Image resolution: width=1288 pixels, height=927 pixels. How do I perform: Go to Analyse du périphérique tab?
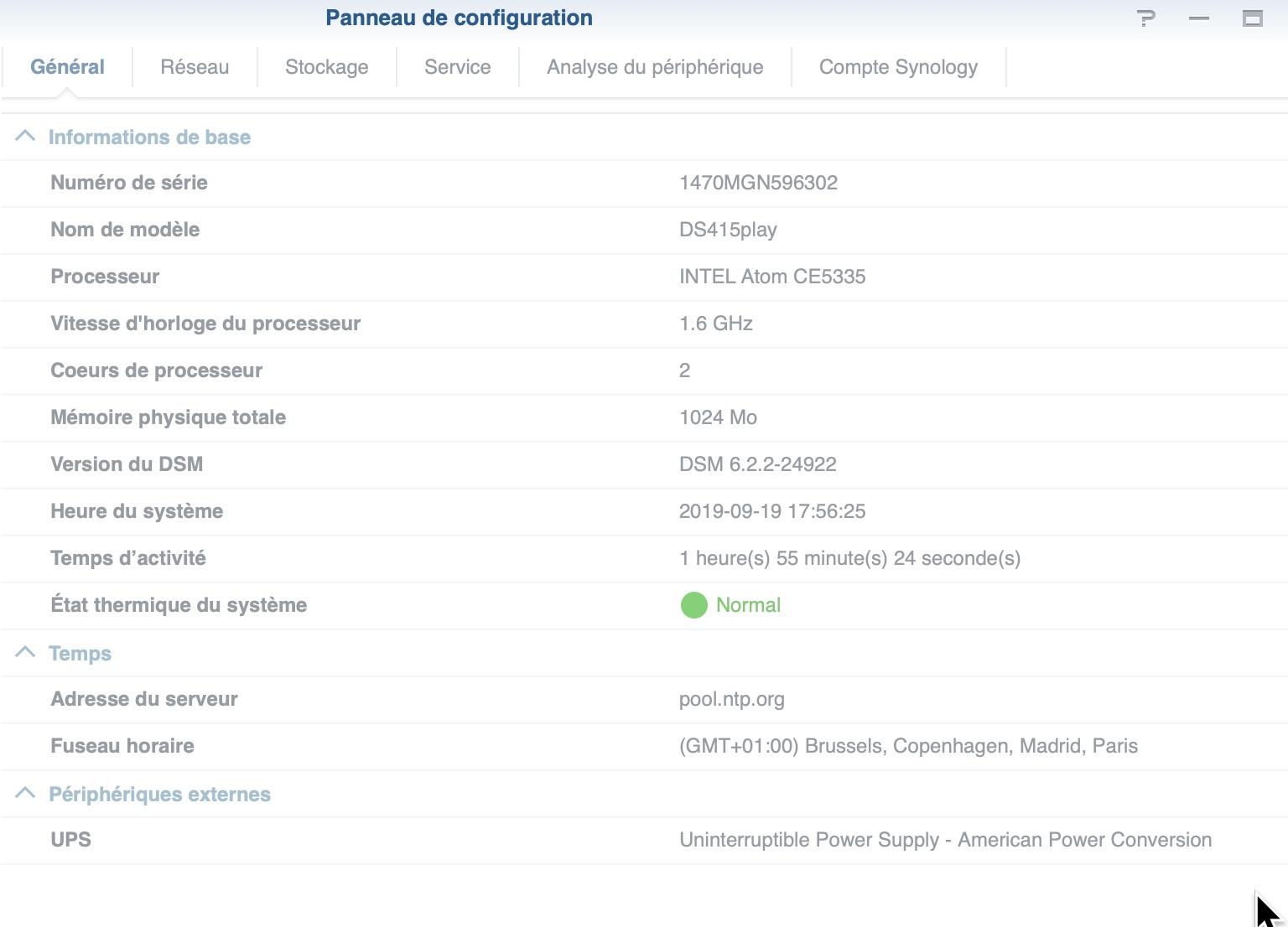pos(655,67)
